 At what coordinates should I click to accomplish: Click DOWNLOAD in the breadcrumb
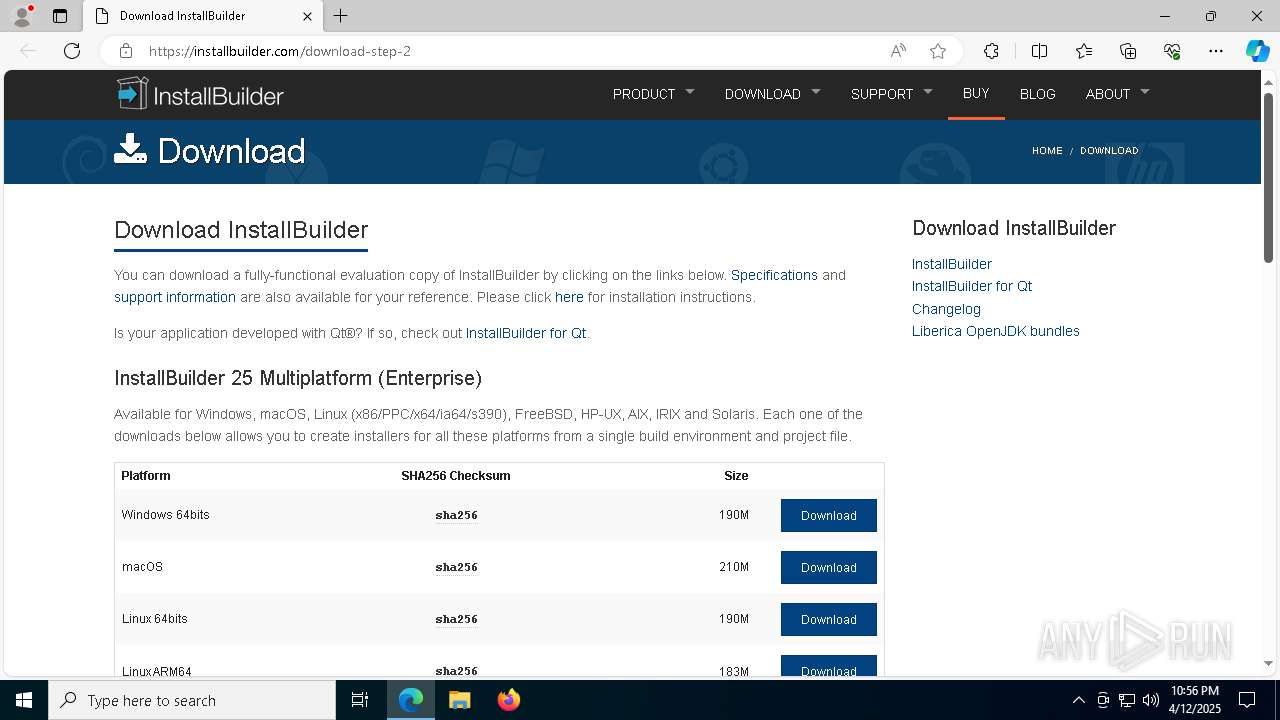click(1109, 151)
